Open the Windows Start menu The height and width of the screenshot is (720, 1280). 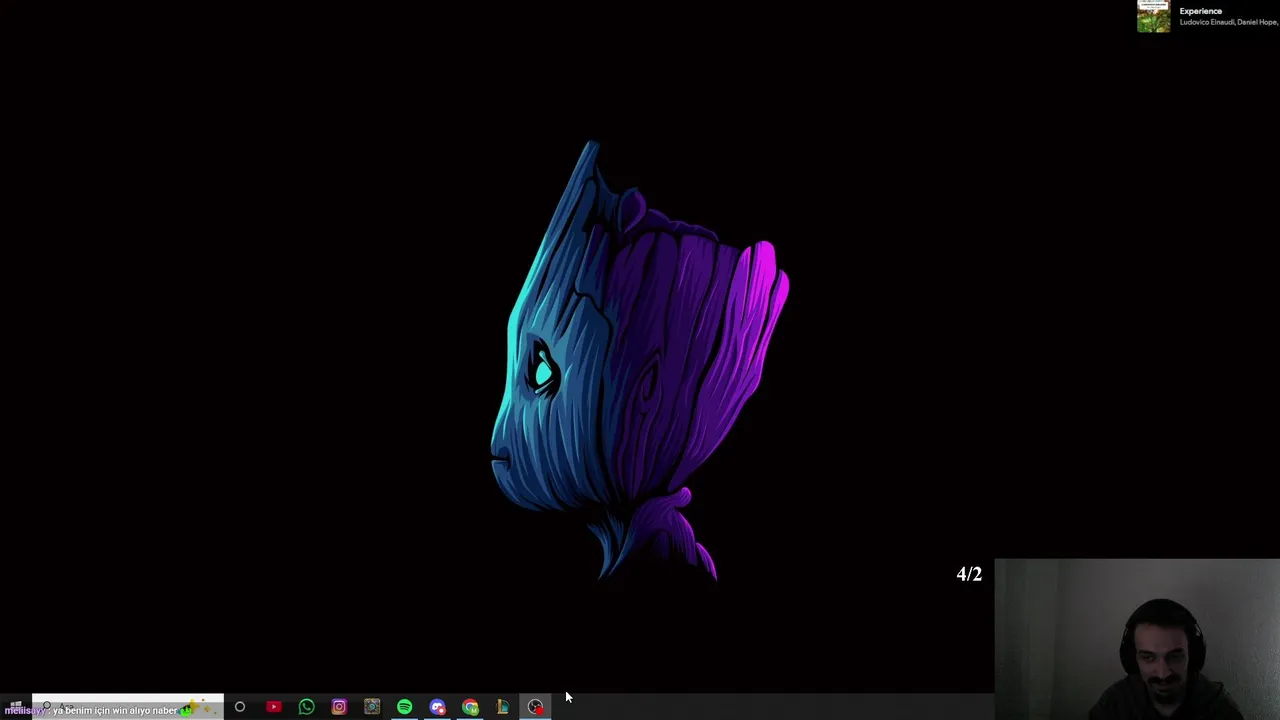[16, 707]
